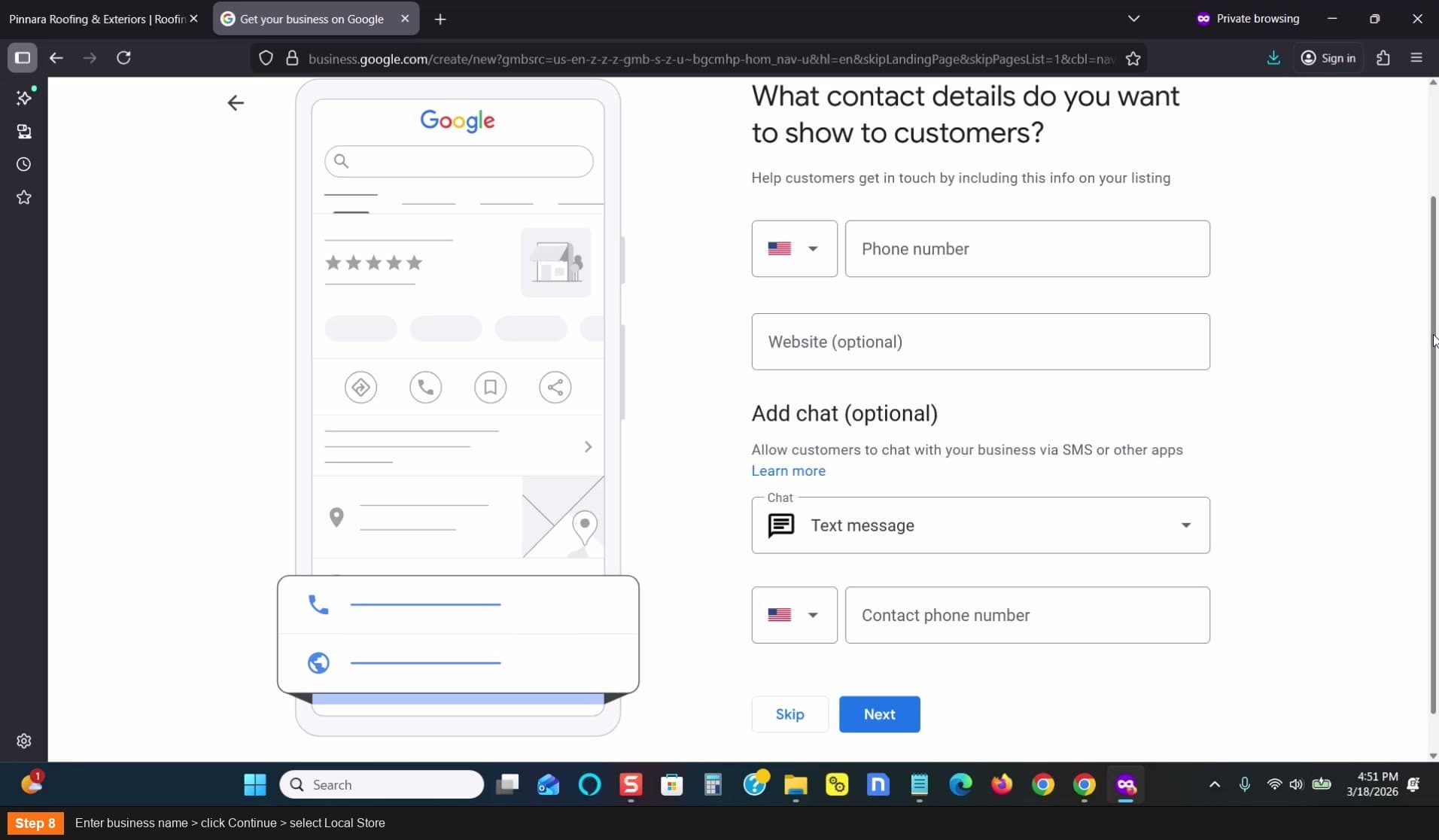Focus the Website (optional) field
The height and width of the screenshot is (840, 1439).
981,342
